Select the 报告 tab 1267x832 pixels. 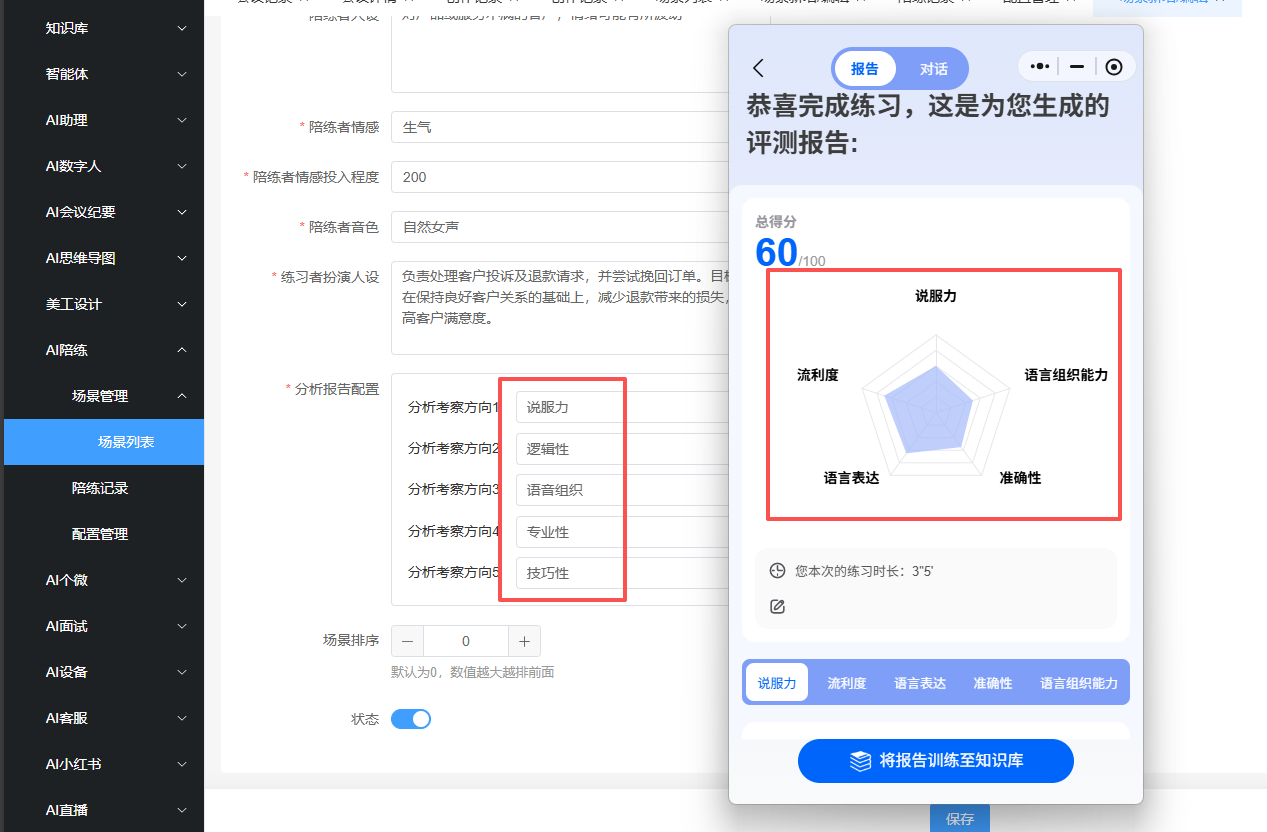(x=865, y=69)
